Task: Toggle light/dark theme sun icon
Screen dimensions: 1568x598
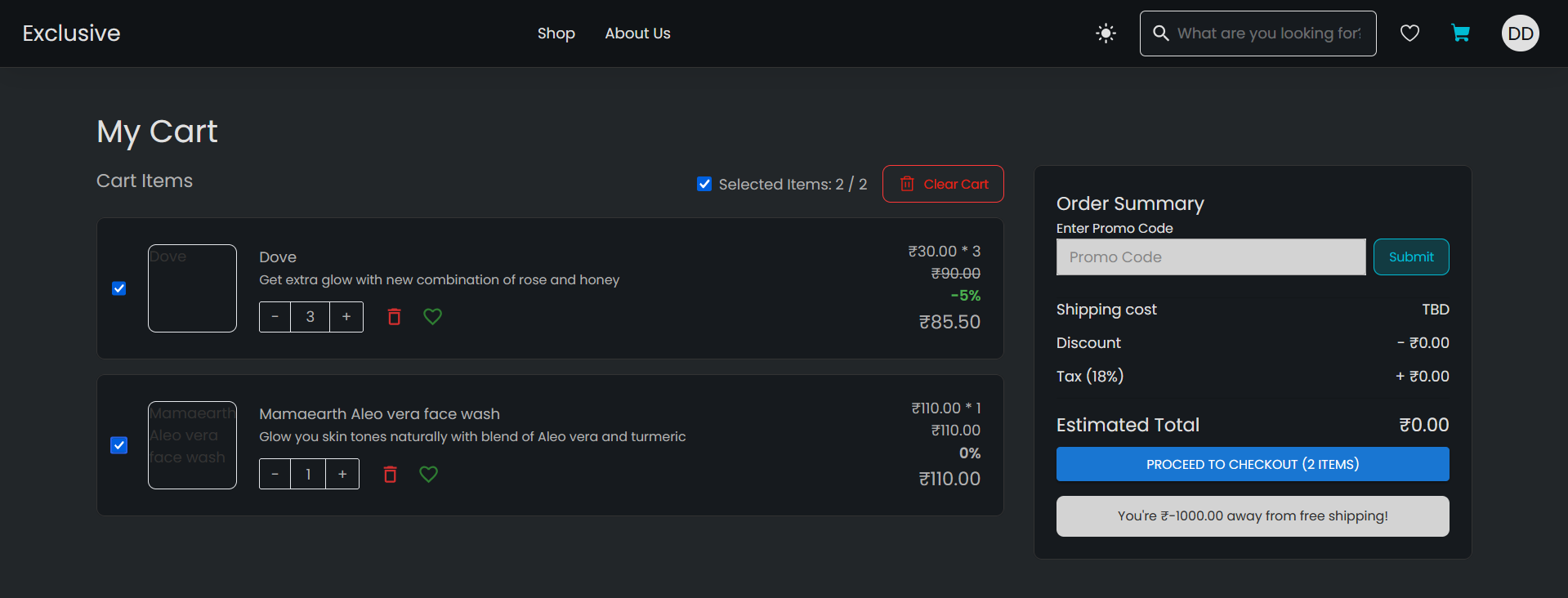Action: point(1106,33)
